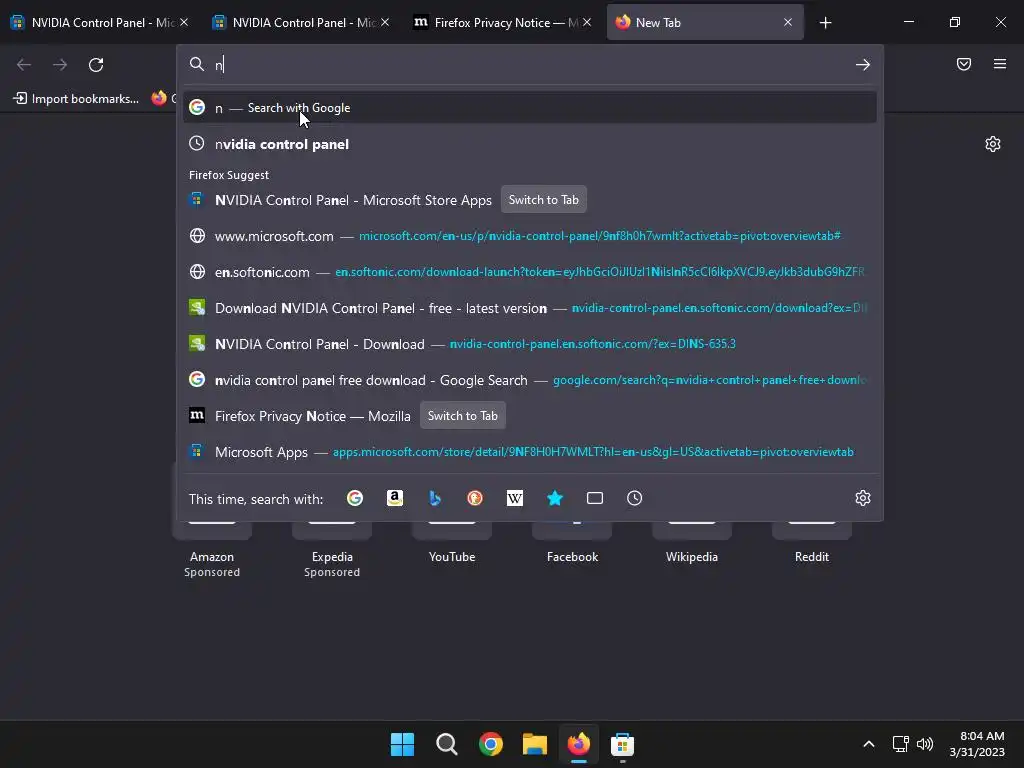The image size is (1024, 768).
Task: Click Switch to Tab for NVIDIA Store Apps
Action: tap(543, 200)
